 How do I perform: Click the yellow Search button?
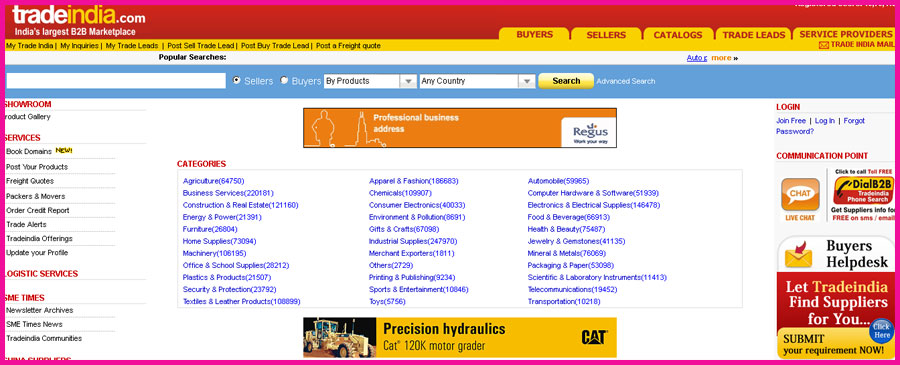566,81
